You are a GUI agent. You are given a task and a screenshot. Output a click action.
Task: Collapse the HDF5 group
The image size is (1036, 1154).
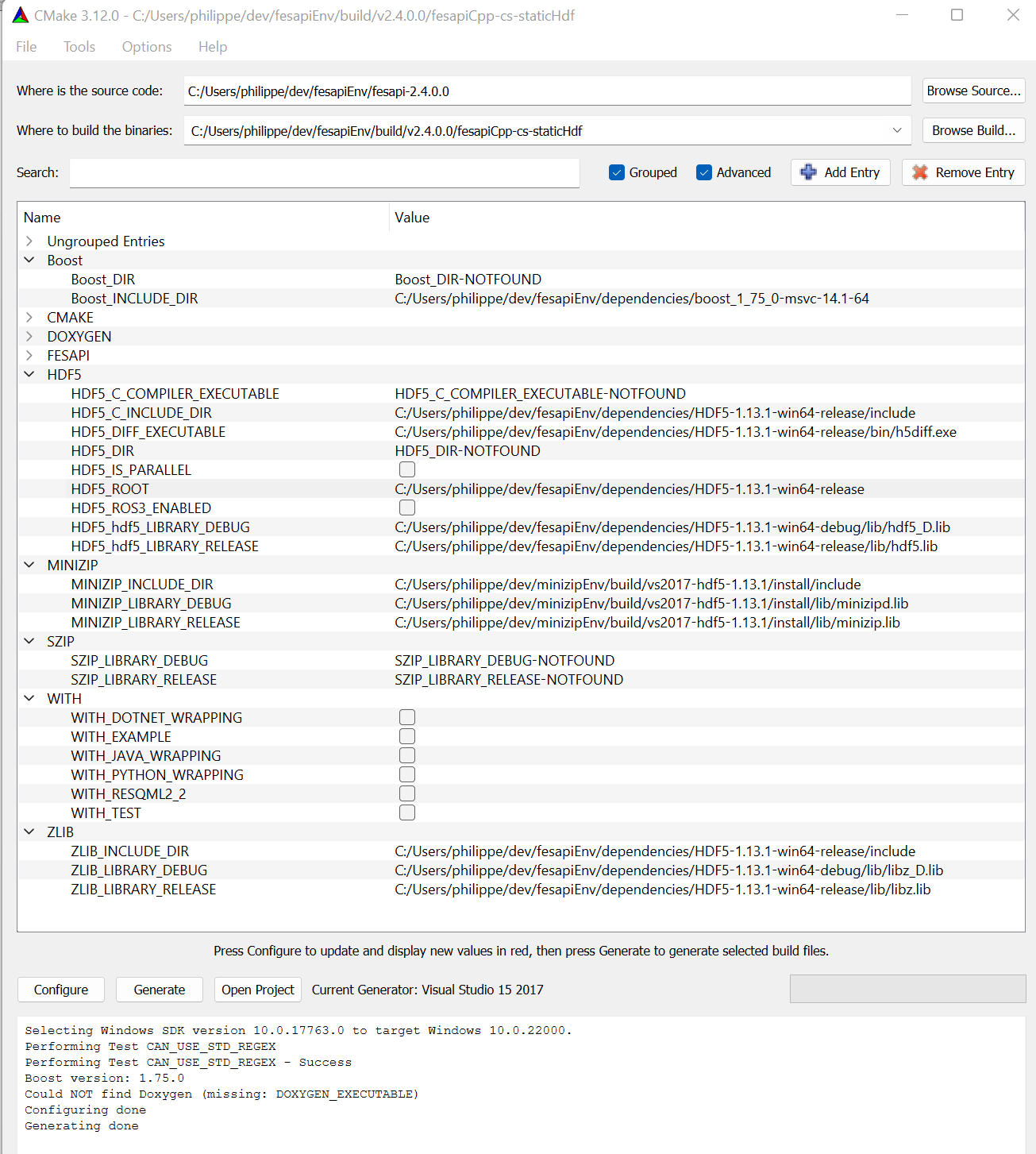[x=29, y=374]
